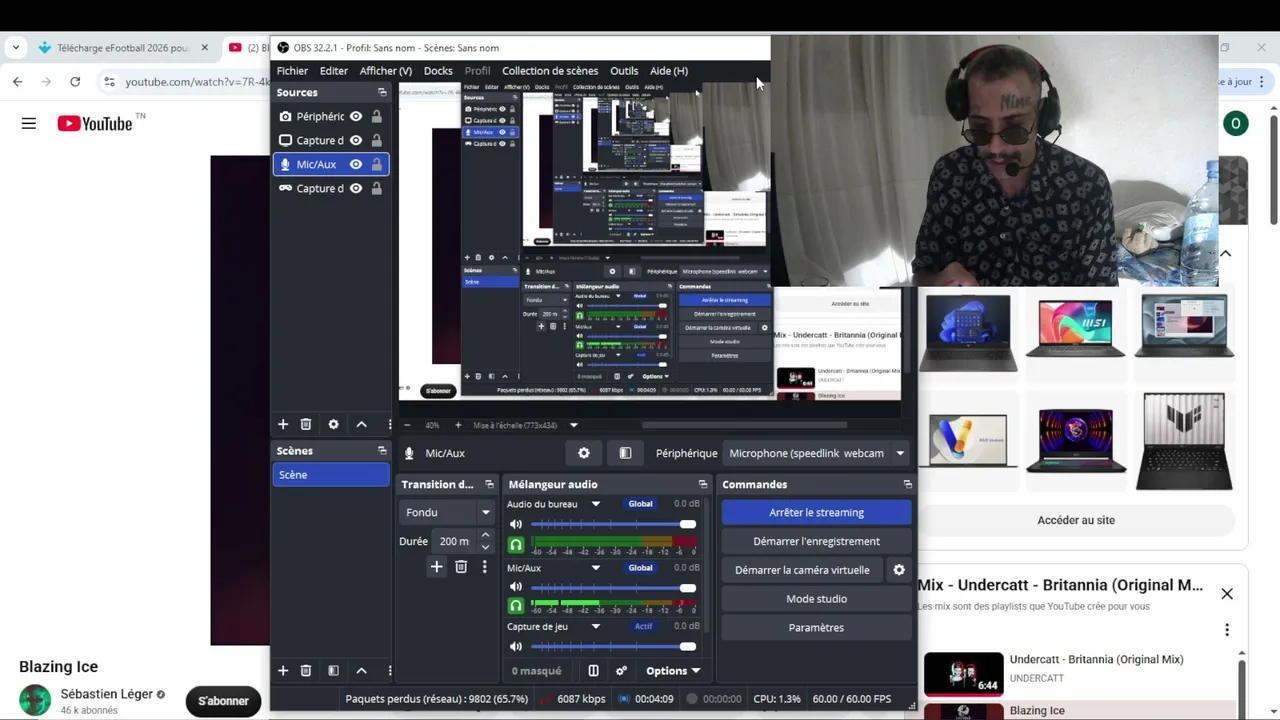1280x720 pixels.
Task: Open scene filters icon in Scènes toolbar
Action: 333,670
